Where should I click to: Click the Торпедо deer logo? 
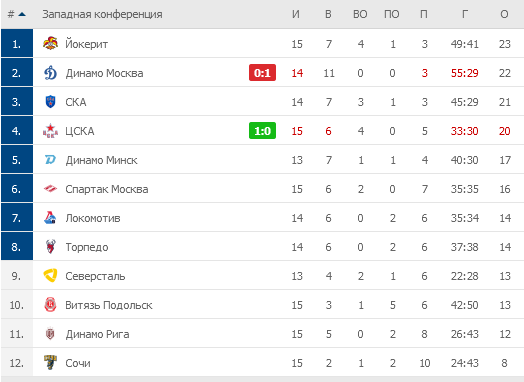[50, 247]
